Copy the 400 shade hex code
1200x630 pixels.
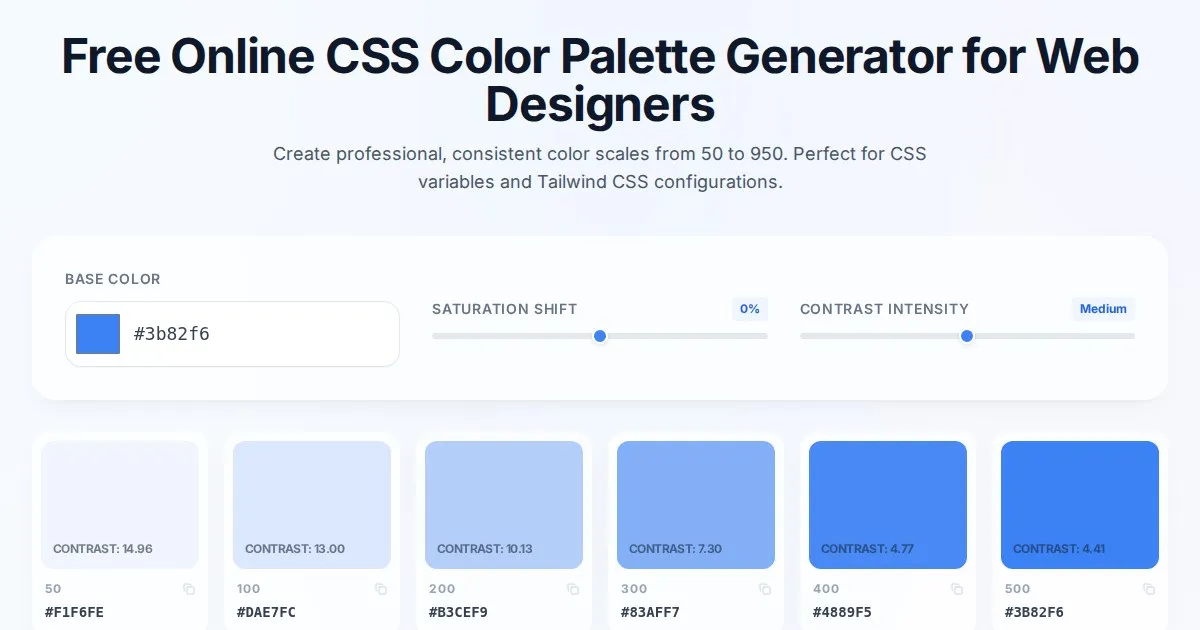(x=957, y=589)
